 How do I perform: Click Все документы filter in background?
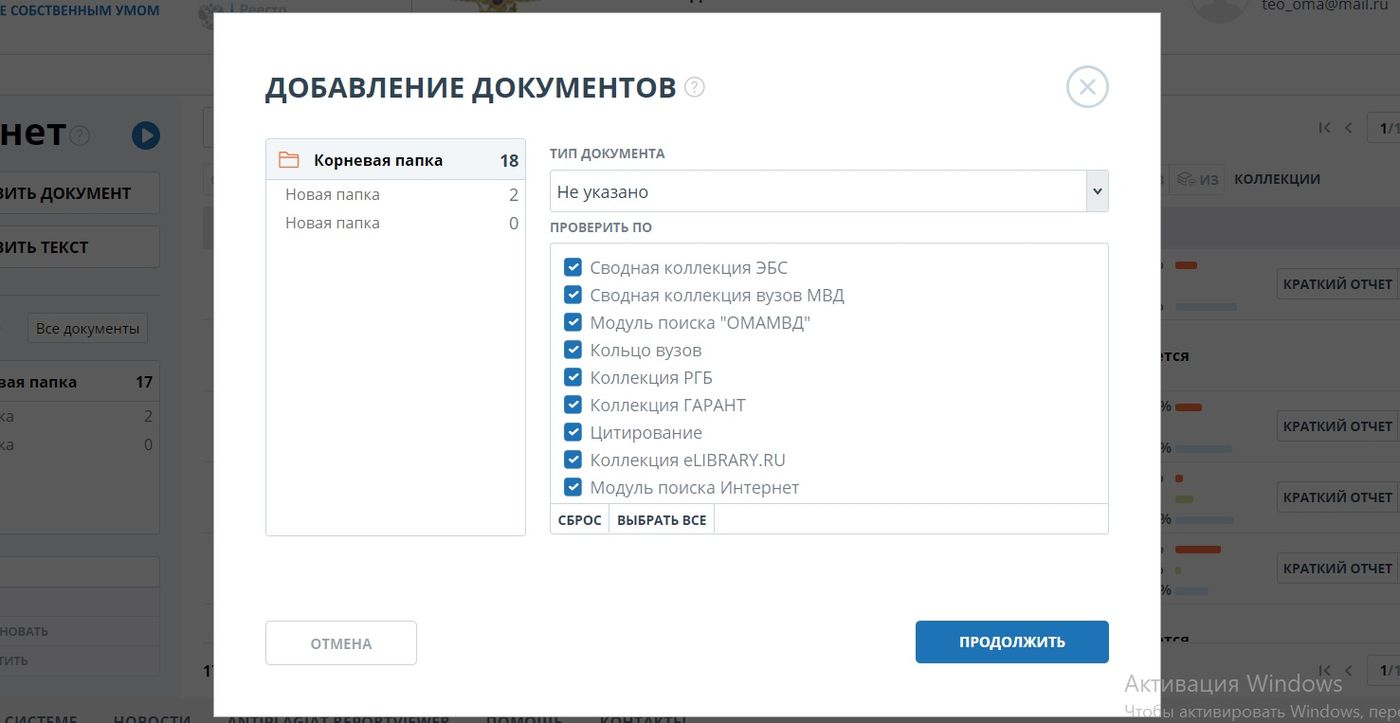[87, 328]
